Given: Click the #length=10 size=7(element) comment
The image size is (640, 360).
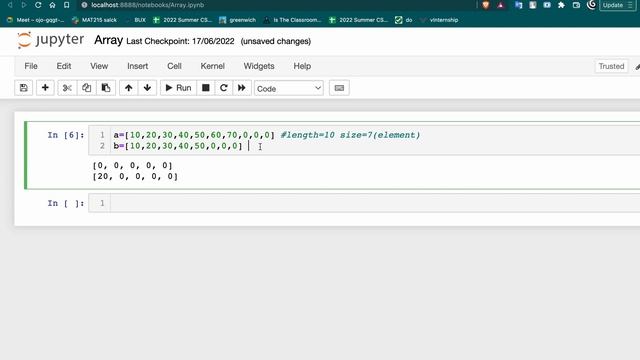Looking at the screenshot, I should pyautogui.click(x=350, y=135).
